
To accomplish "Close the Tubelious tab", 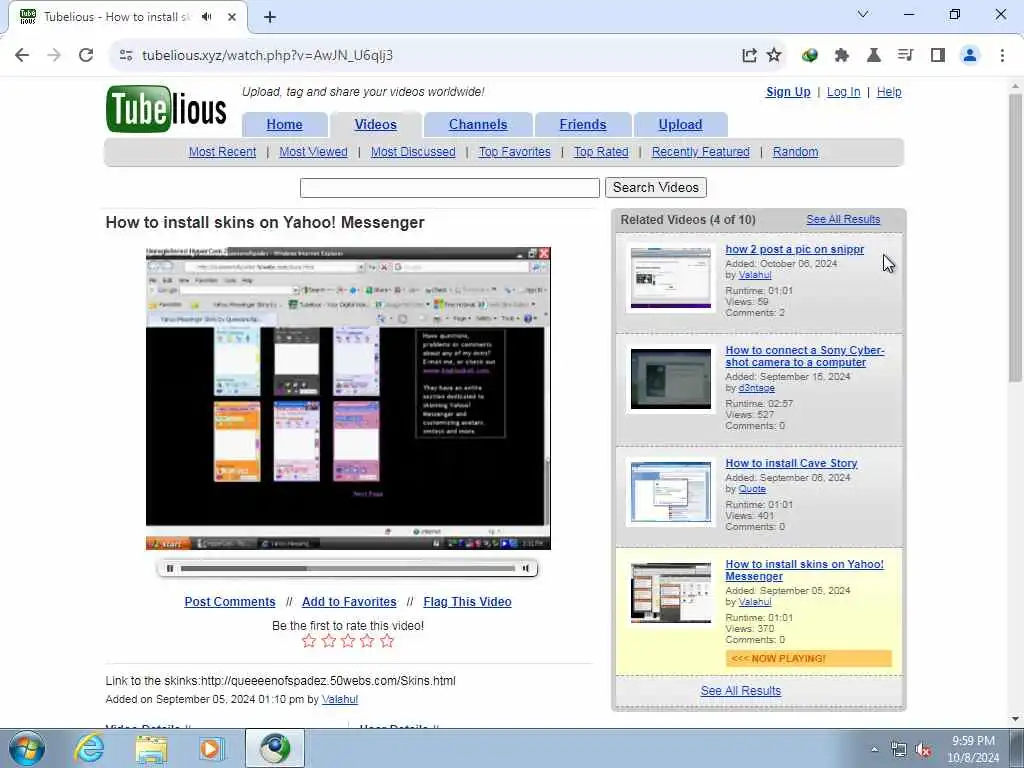I will coord(231,17).
